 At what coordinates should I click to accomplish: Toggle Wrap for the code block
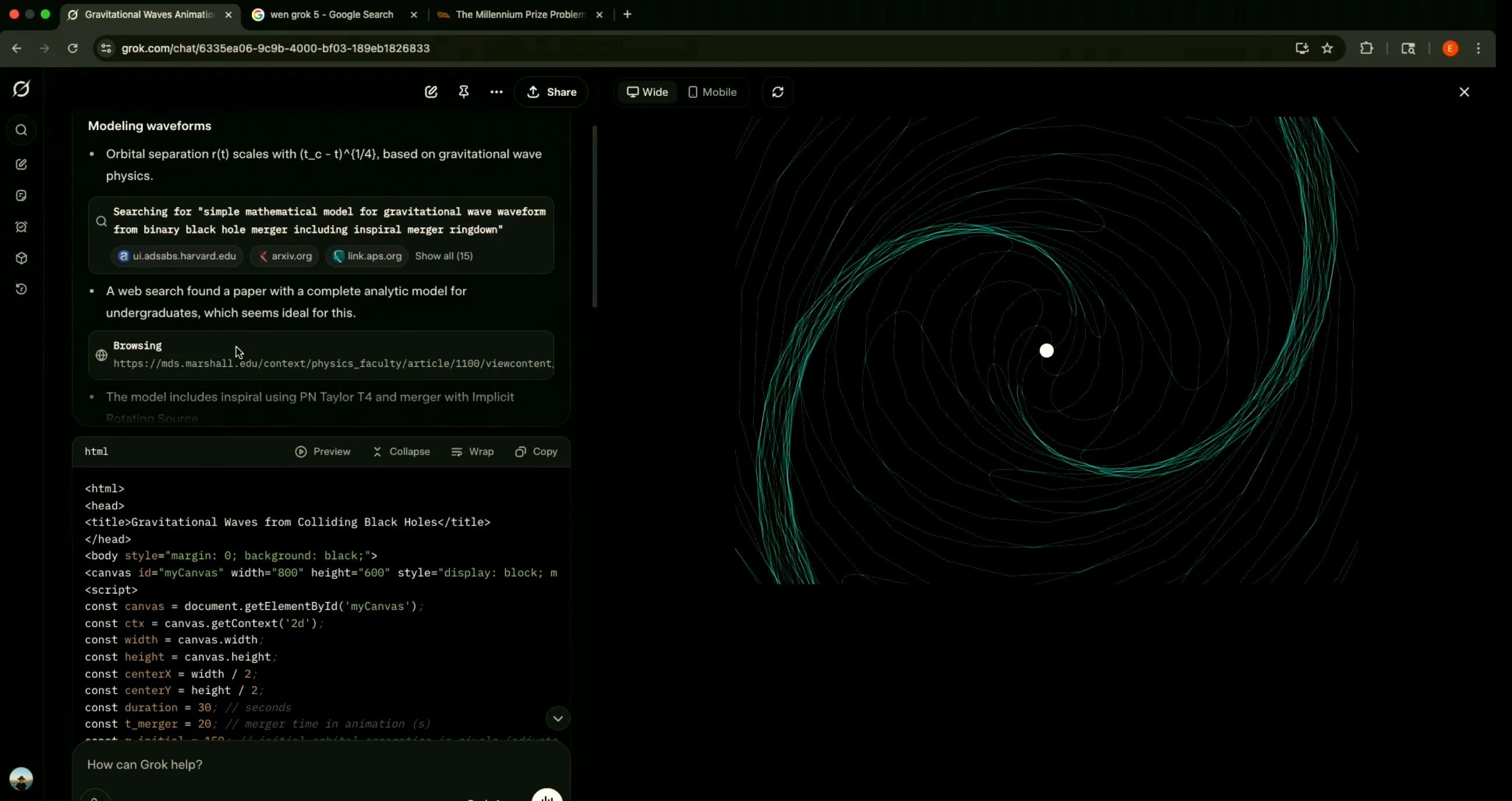click(x=472, y=452)
